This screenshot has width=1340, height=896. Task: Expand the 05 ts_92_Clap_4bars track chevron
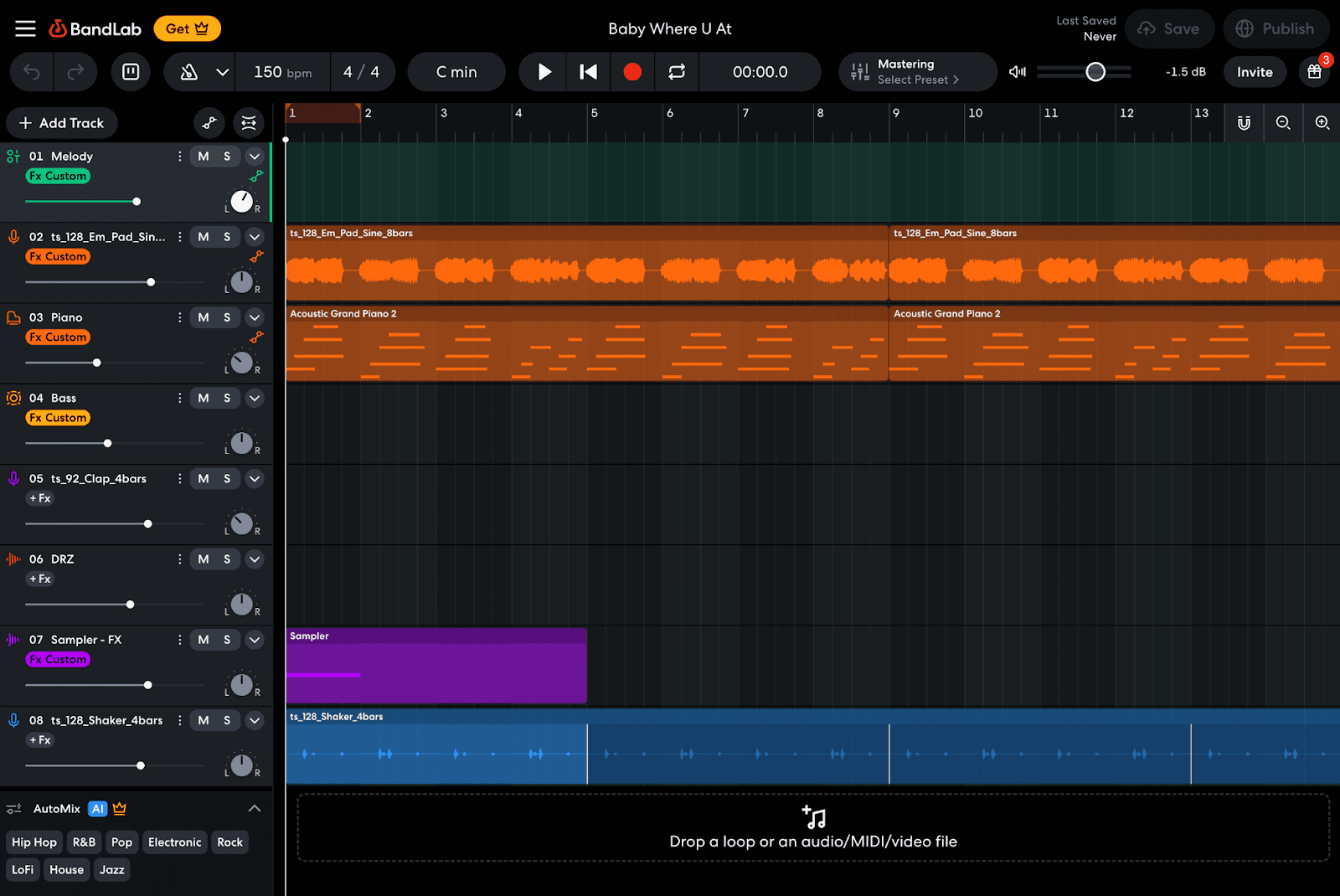click(255, 479)
